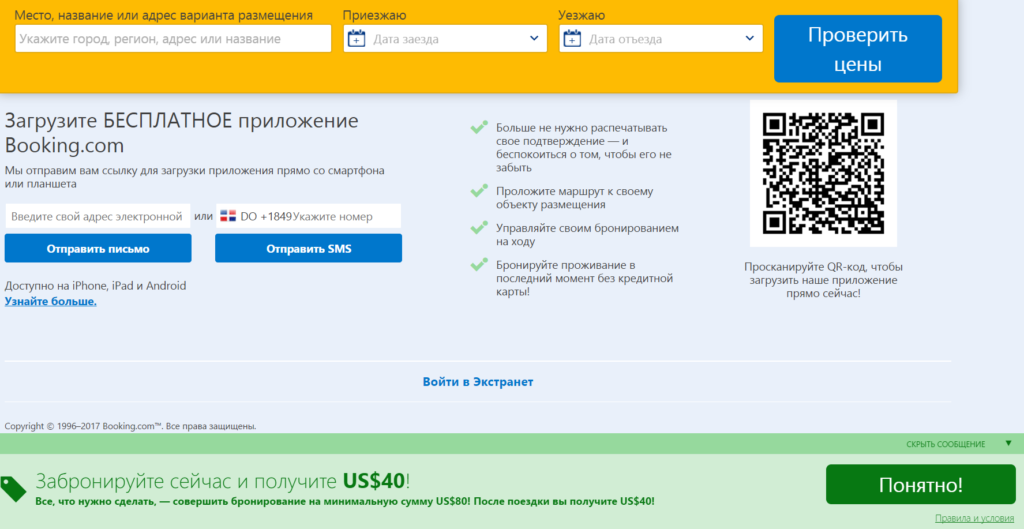Screen dimensions: 1024x529
Task: Click the Просканируйте QR-код caption
Action: pyautogui.click(x=824, y=280)
